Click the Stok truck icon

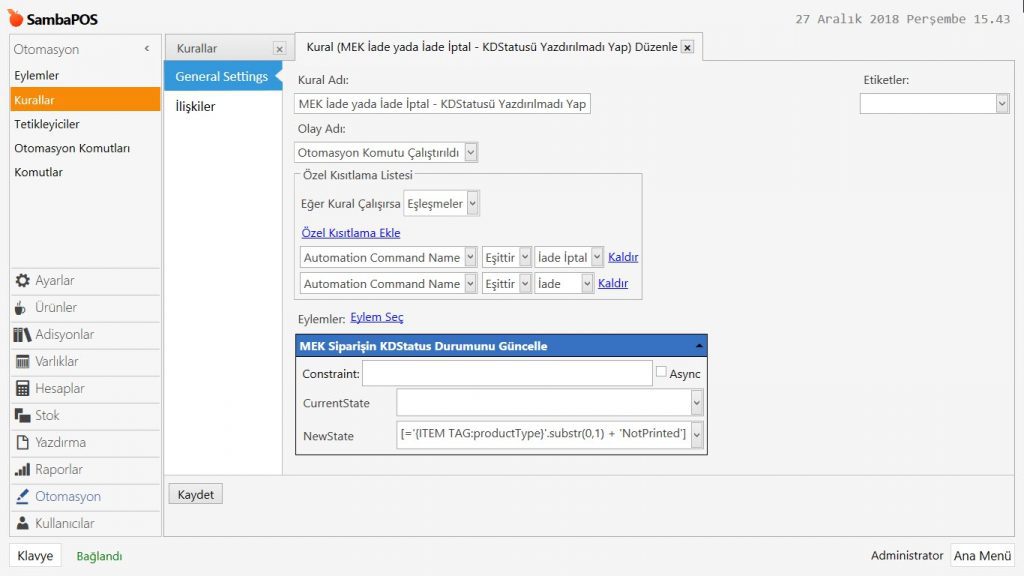22,416
